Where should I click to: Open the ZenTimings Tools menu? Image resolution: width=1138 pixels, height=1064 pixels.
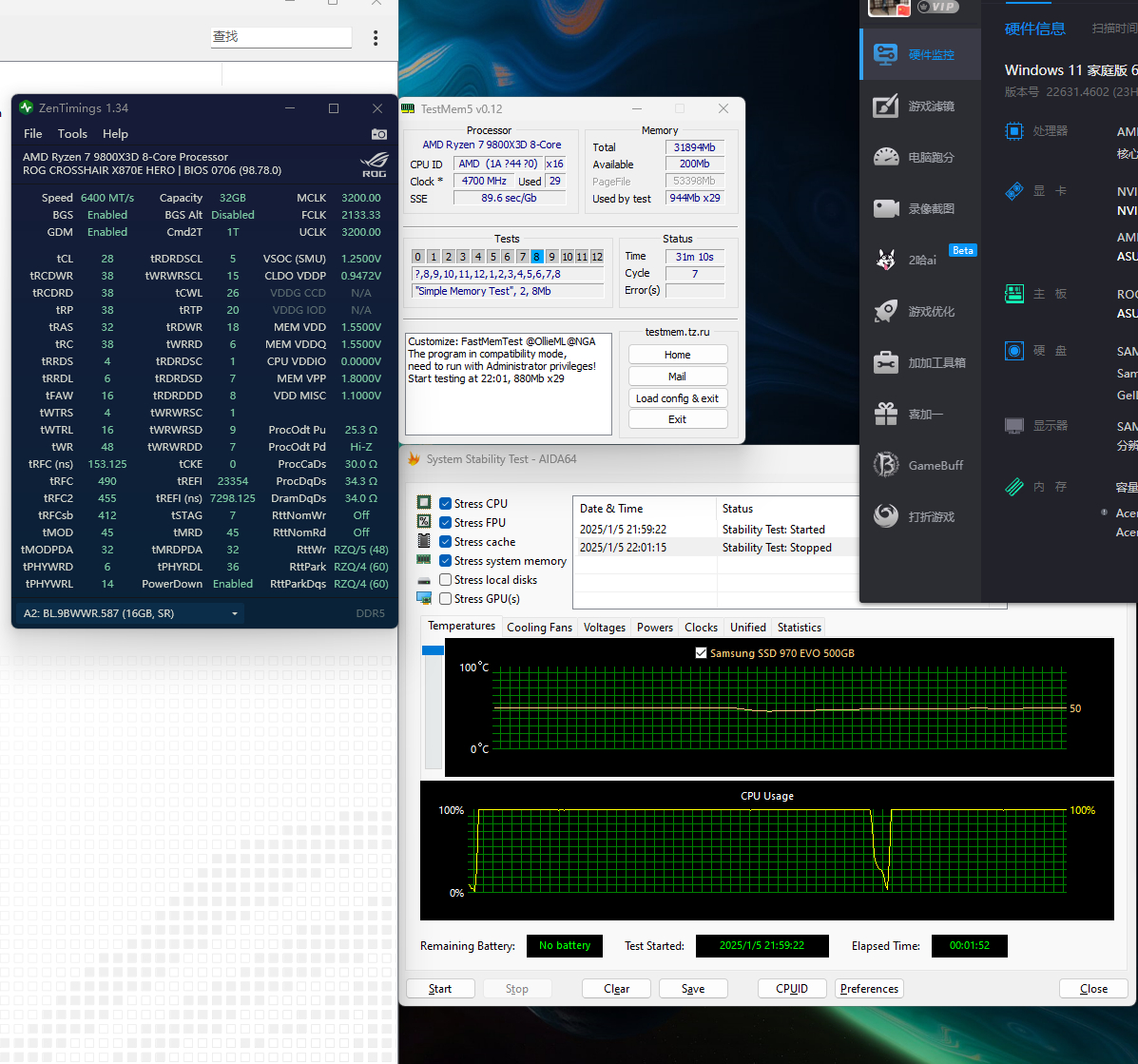click(72, 133)
